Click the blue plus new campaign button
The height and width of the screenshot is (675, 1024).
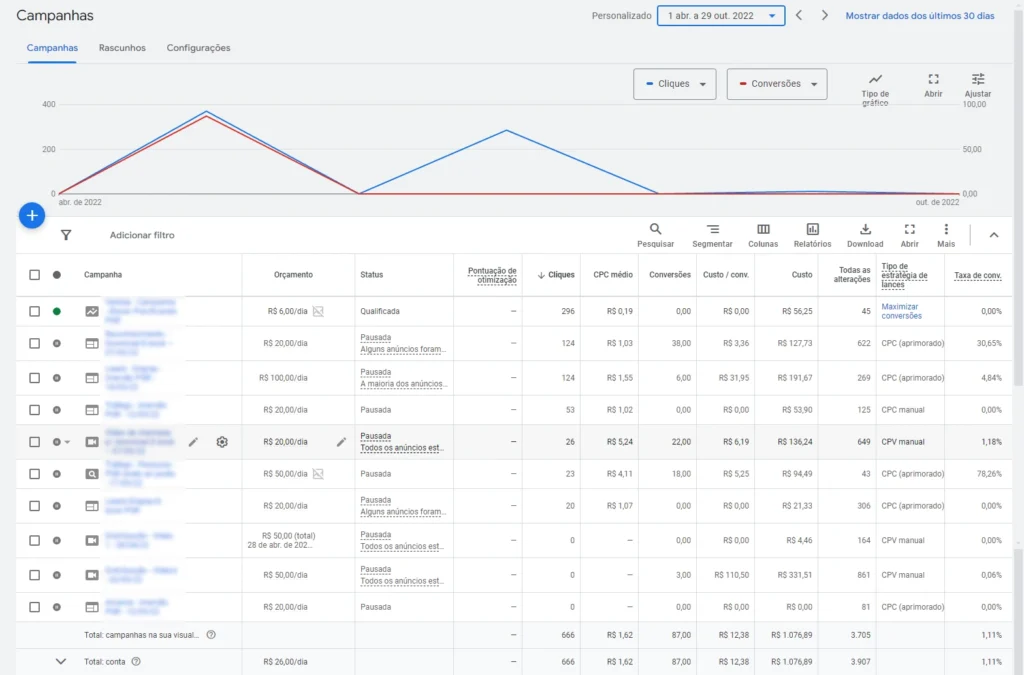pos(32,215)
